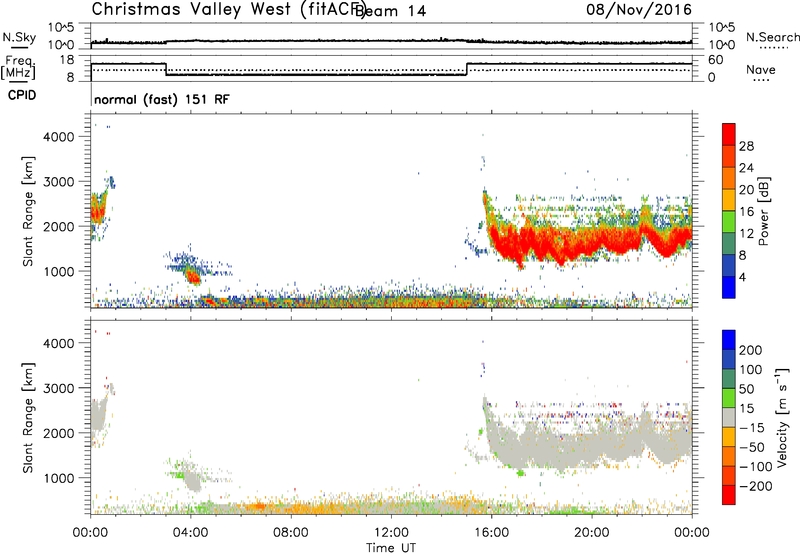
Task: Click the 'Freq. [MHz]' axis label
Action: tap(18, 68)
